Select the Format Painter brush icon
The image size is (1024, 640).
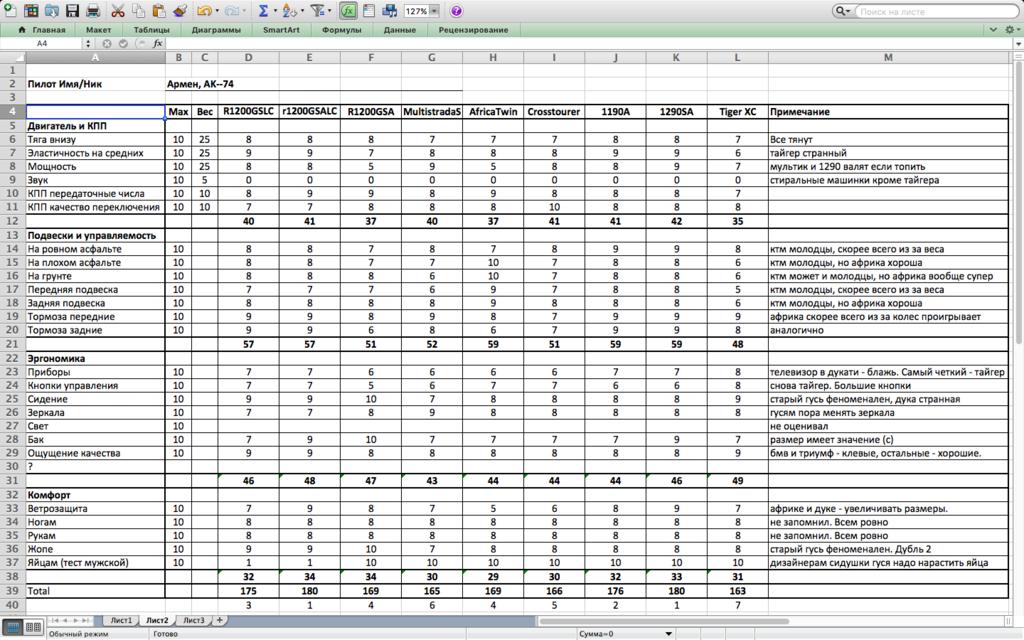pos(180,11)
